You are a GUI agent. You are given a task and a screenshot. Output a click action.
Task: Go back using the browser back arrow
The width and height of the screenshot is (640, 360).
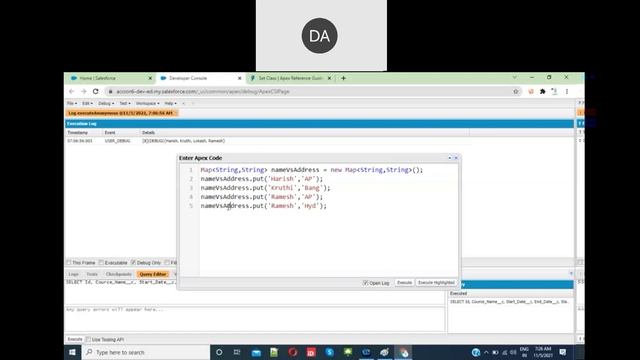72,91
